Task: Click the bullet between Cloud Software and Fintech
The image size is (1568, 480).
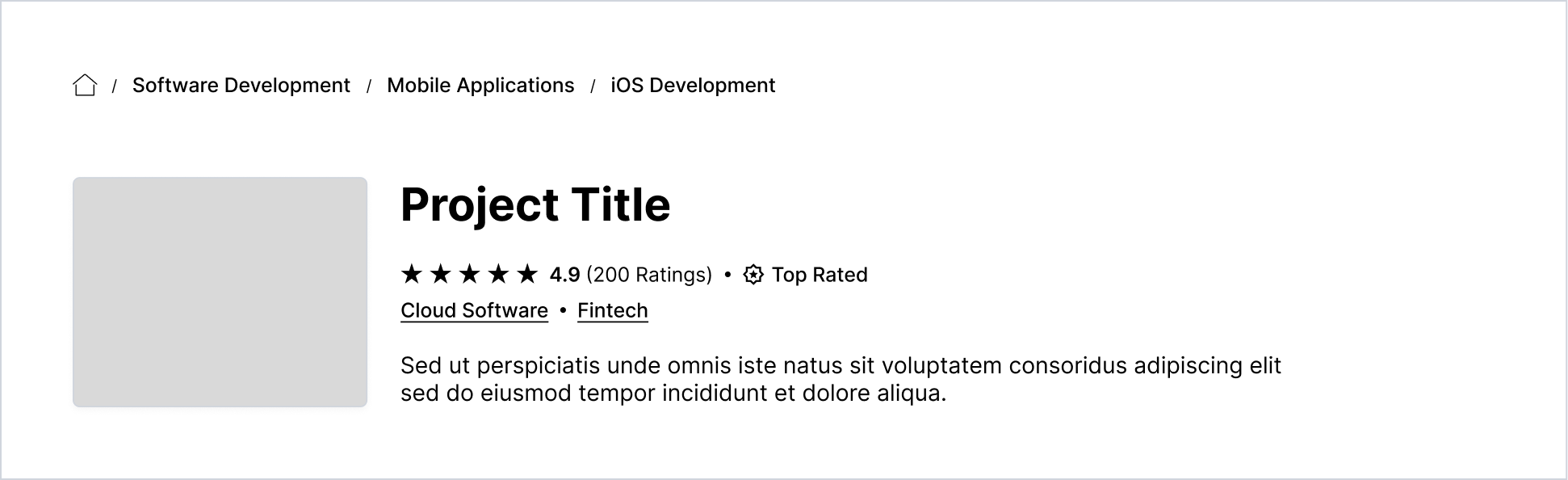Action: [x=563, y=310]
